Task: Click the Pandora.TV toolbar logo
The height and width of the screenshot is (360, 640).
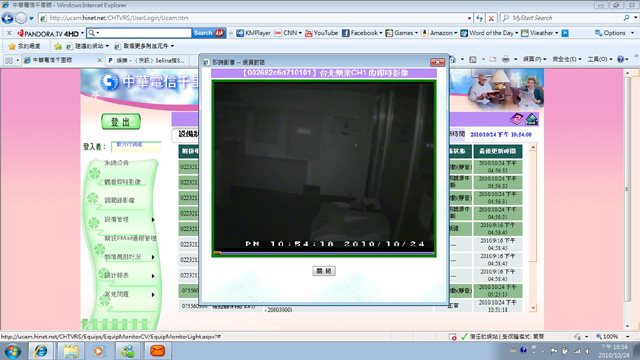Action: pos(48,33)
